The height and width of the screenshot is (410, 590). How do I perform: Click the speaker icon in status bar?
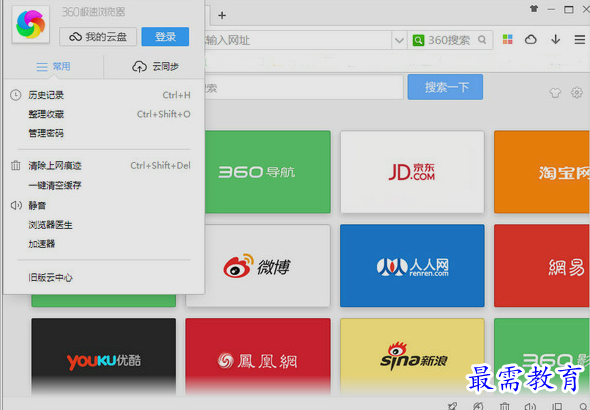point(530,405)
